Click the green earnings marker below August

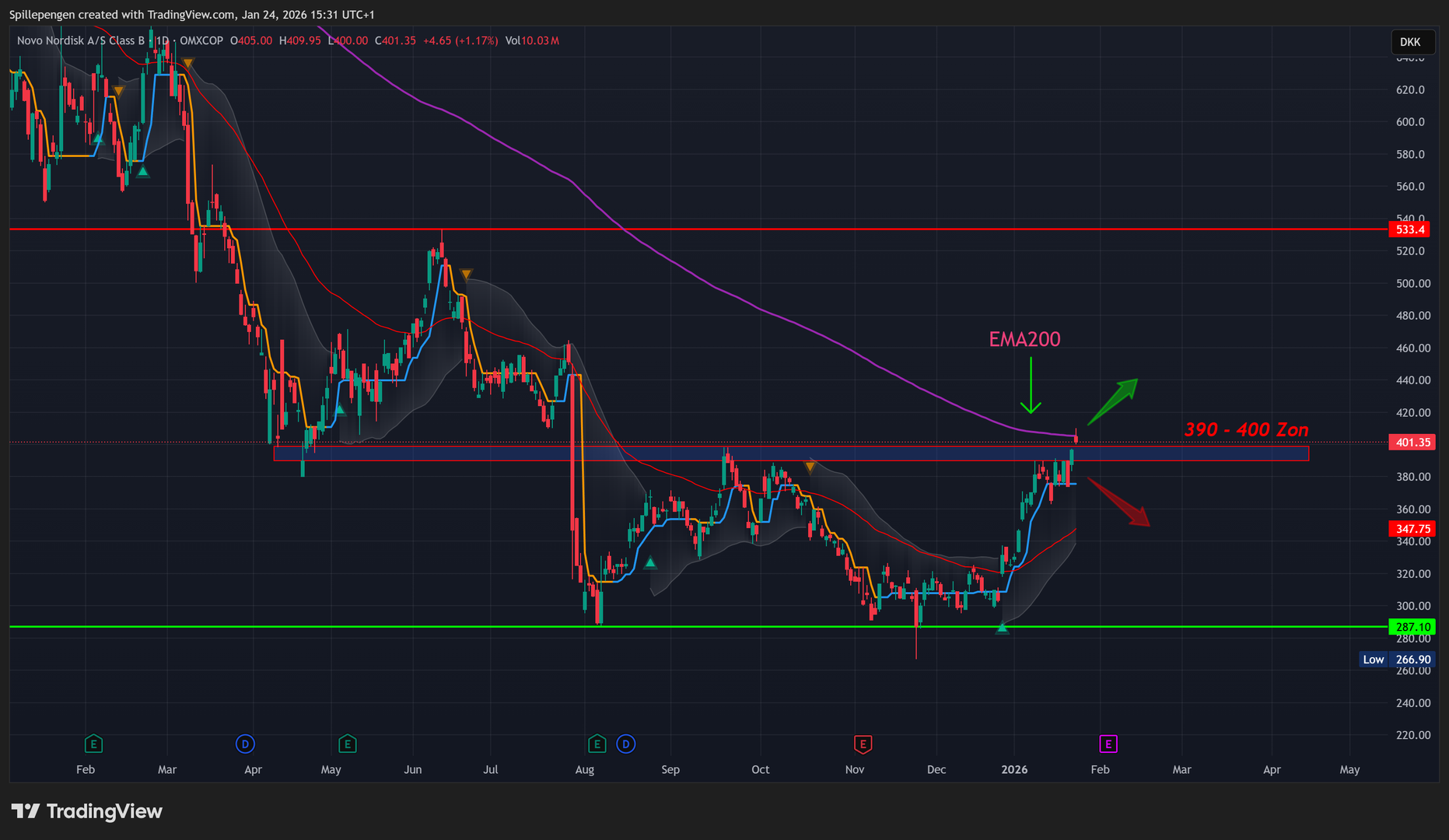coord(597,744)
